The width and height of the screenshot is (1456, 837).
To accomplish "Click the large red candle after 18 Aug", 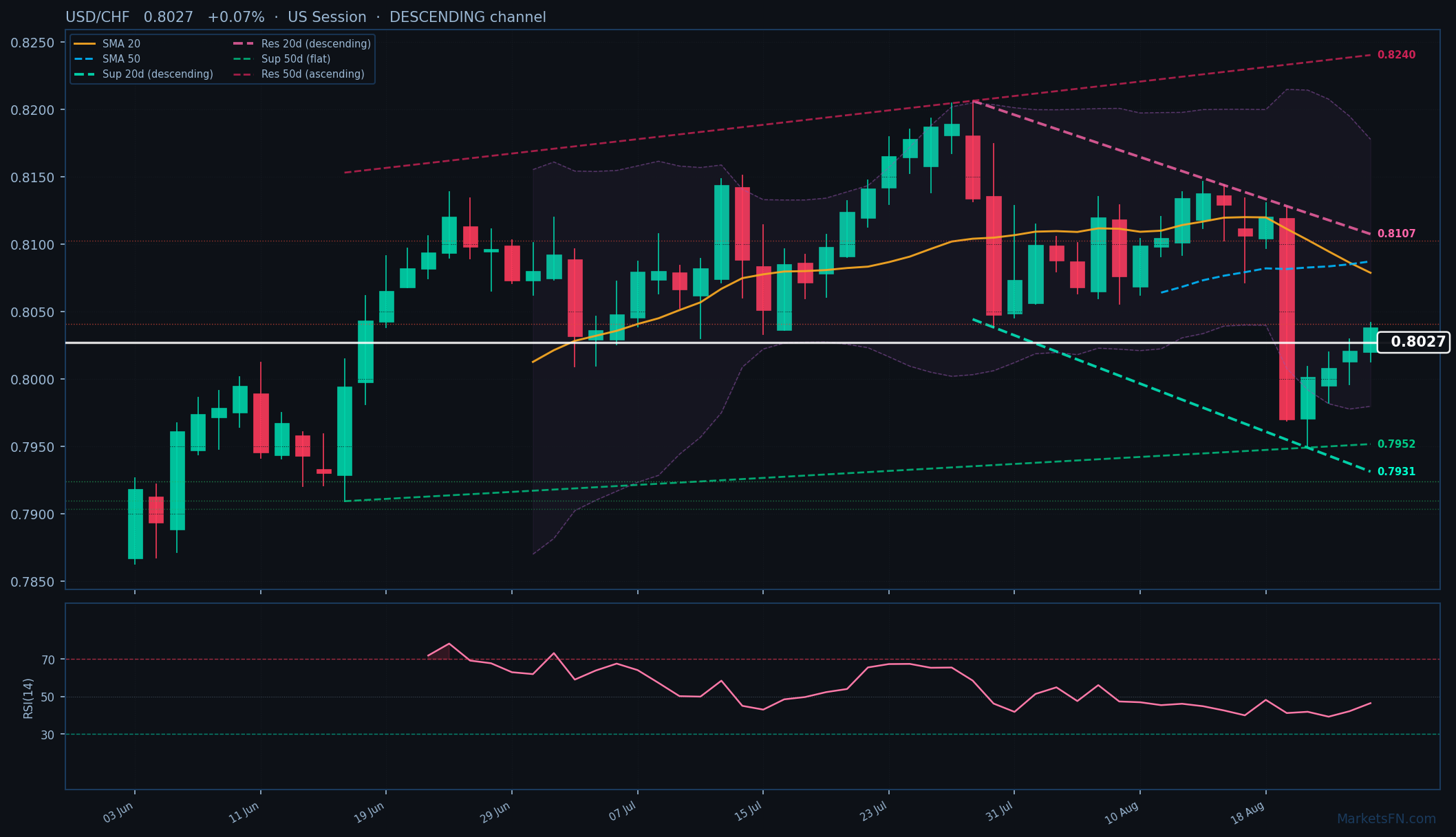I will pyautogui.click(x=1287, y=319).
